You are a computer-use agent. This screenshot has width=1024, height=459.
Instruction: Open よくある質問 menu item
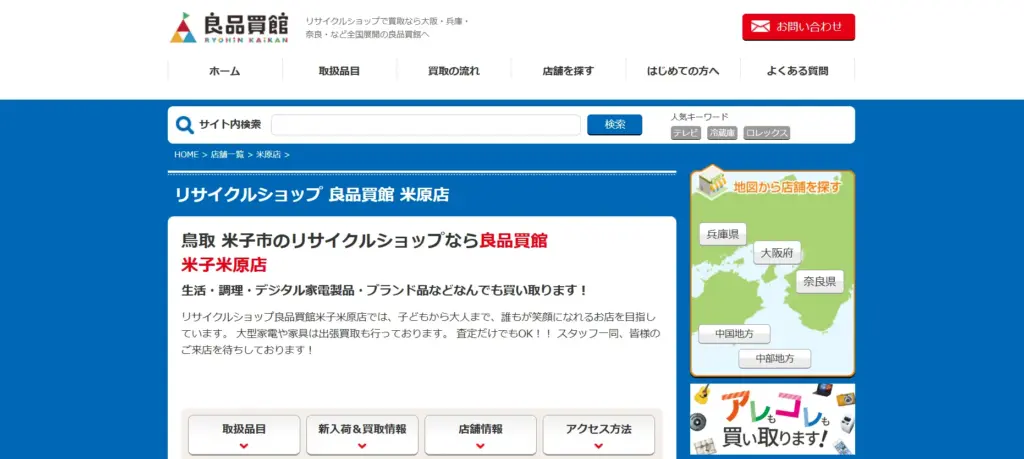797,71
